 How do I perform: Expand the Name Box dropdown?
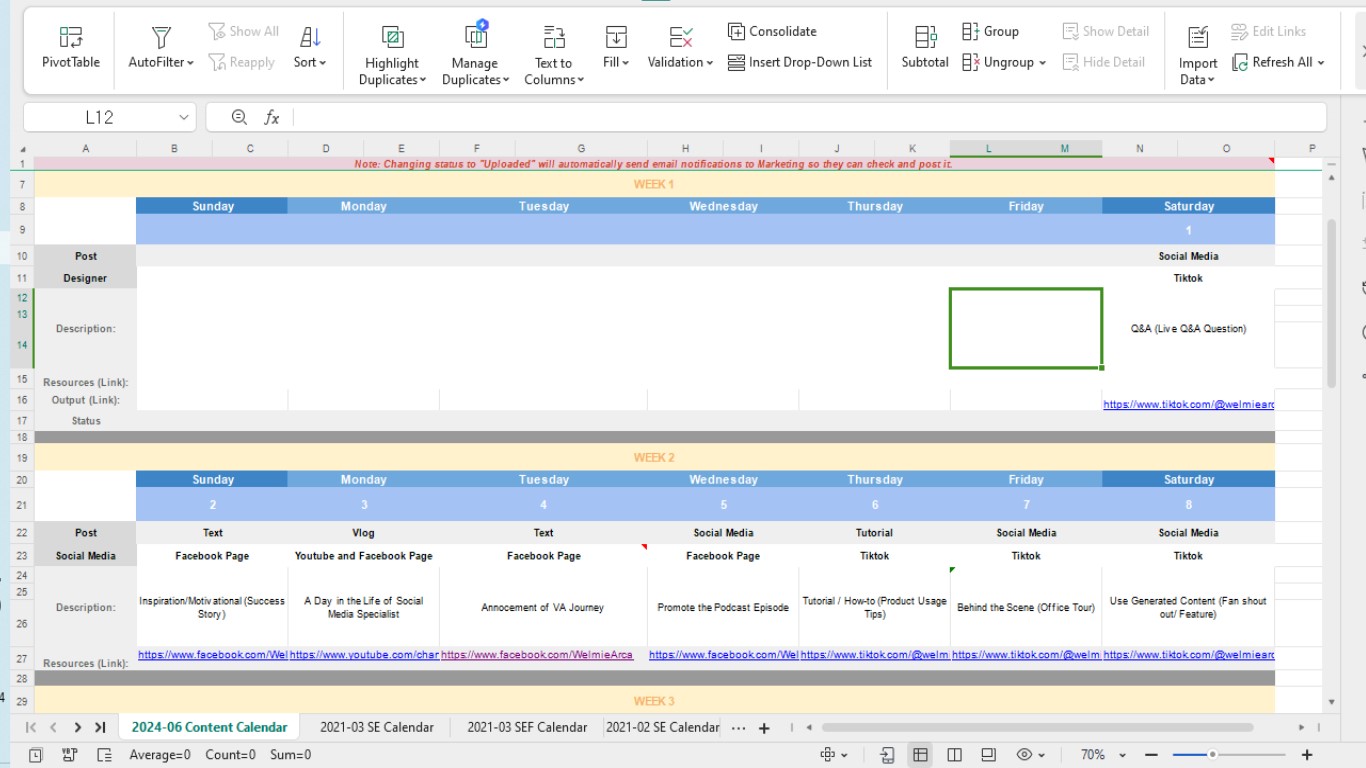point(183,117)
